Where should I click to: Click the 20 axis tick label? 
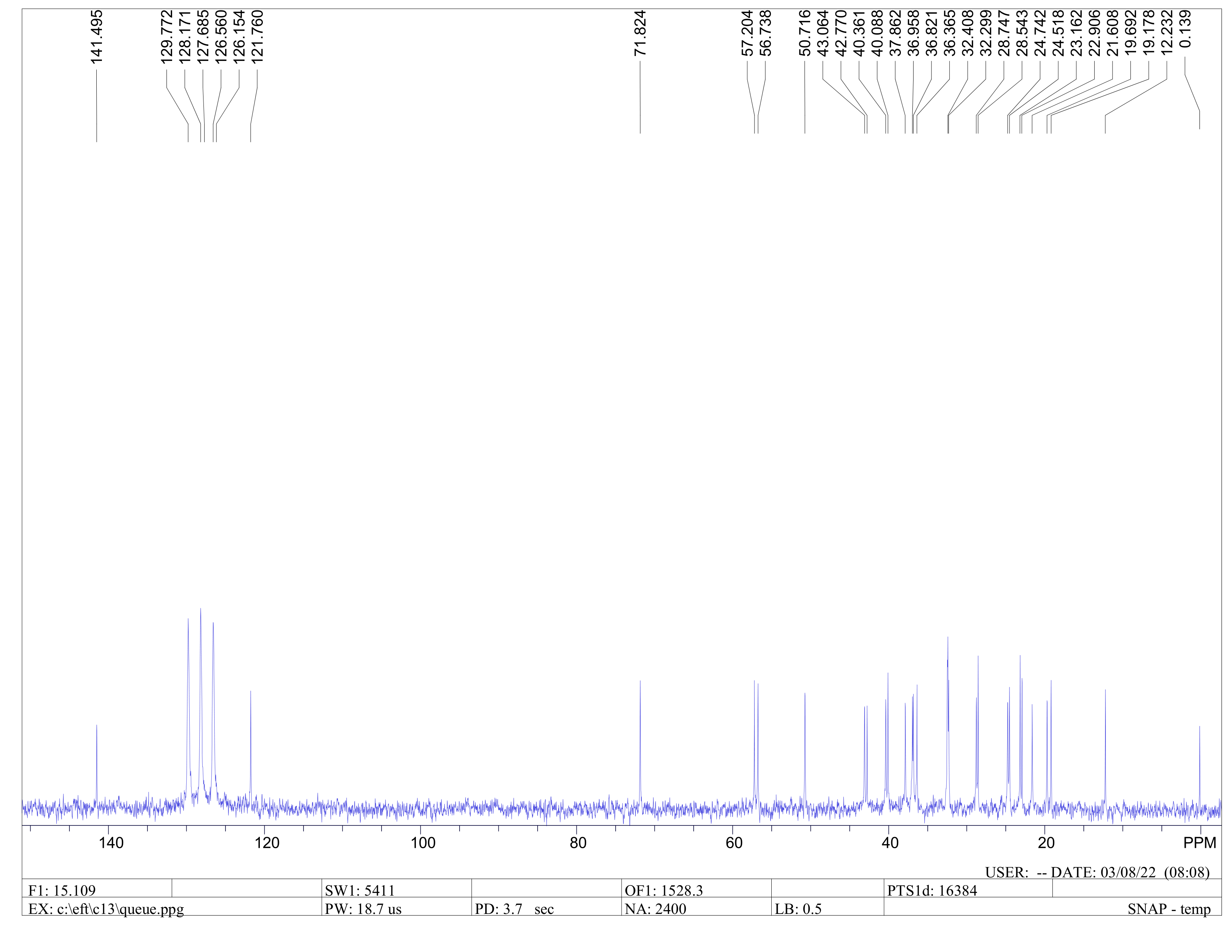click(1046, 843)
